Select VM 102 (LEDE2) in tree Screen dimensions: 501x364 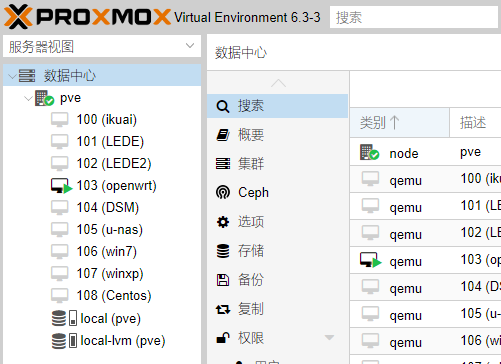click(x=114, y=163)
